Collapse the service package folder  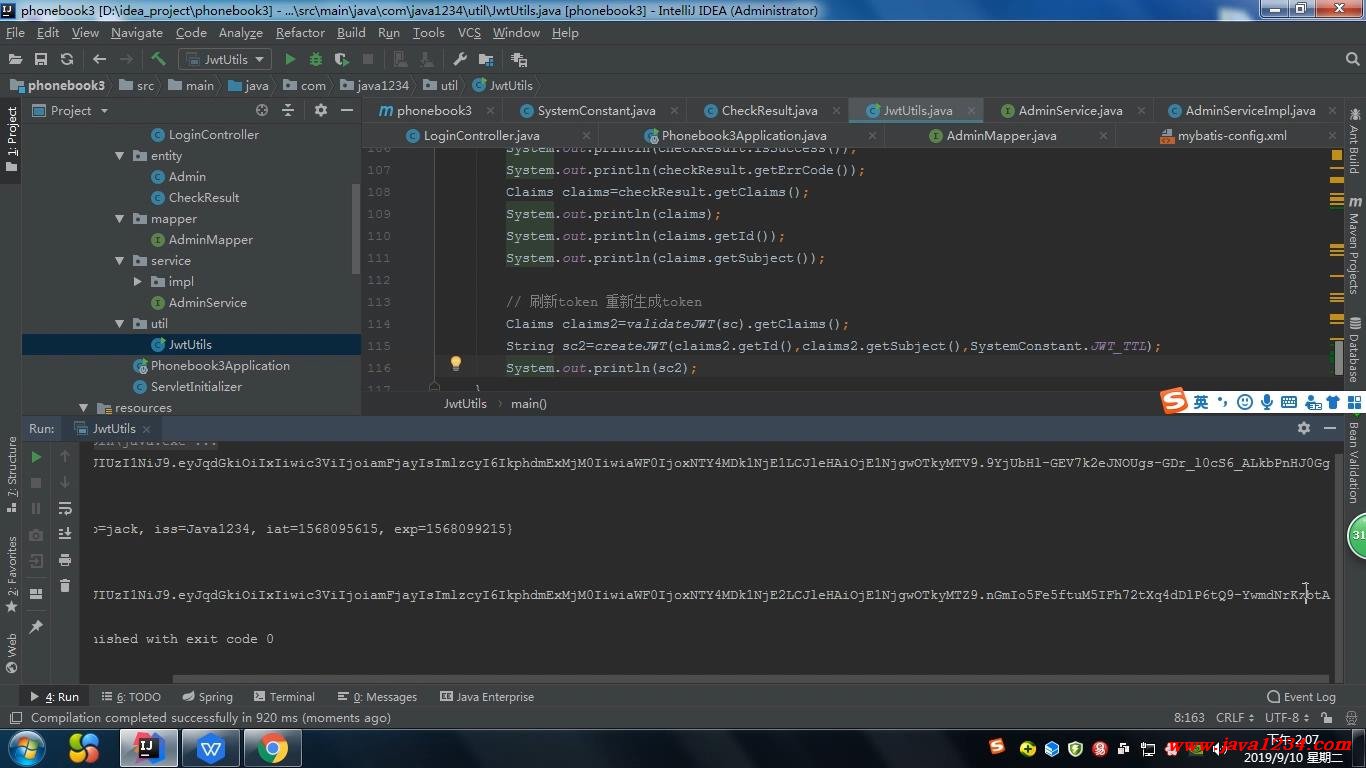(x=120, y=261)
